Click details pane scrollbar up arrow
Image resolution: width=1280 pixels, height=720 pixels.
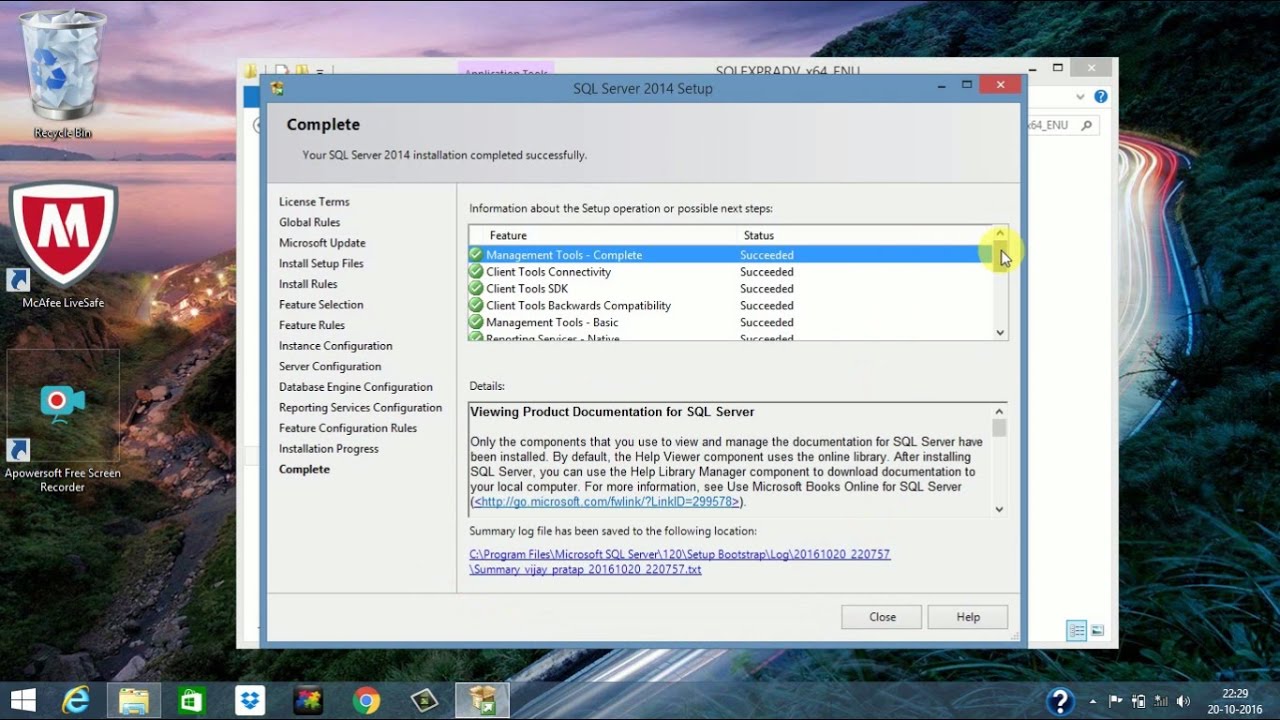click(999, 411)
